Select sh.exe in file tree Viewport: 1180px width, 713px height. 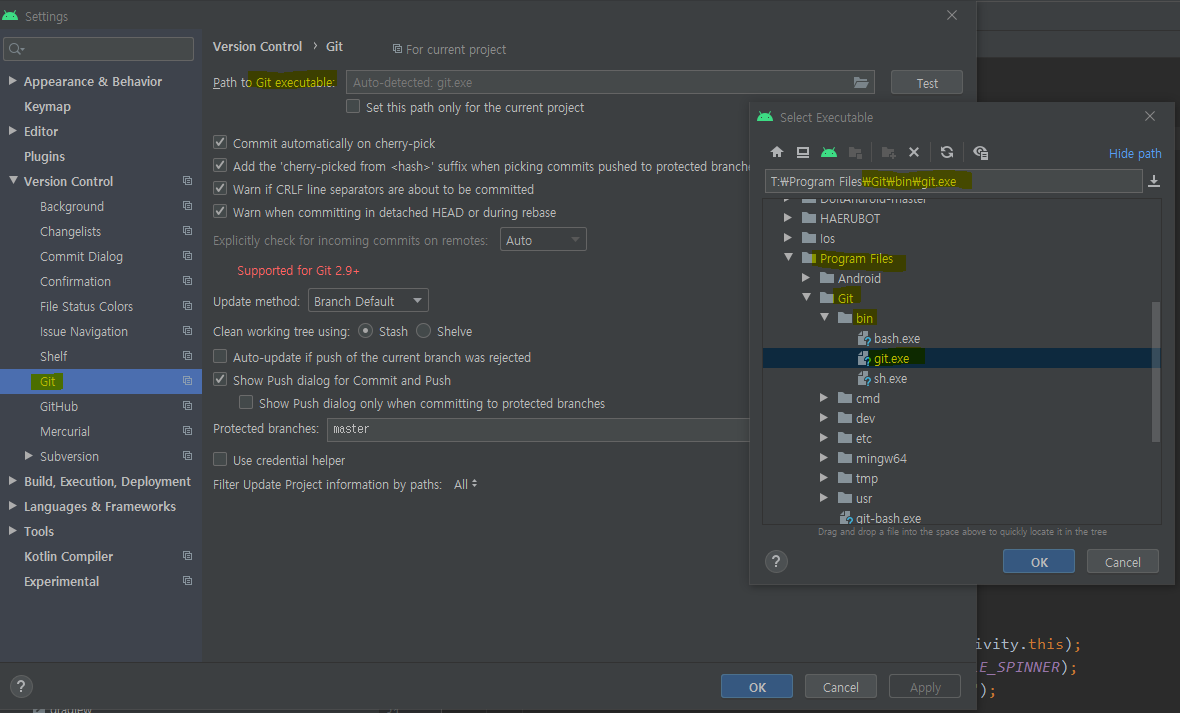click(x=890, y=378)
